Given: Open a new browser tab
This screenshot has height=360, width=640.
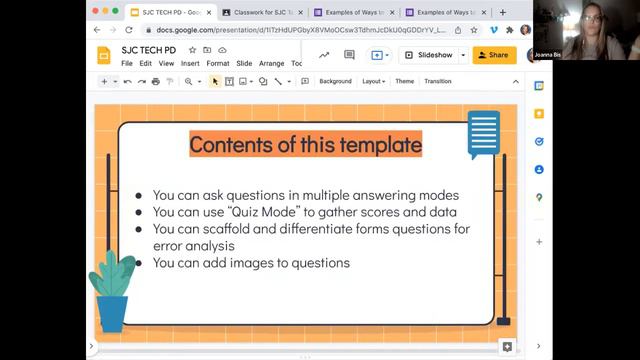Looking at the screenshot, I should 503,13.
